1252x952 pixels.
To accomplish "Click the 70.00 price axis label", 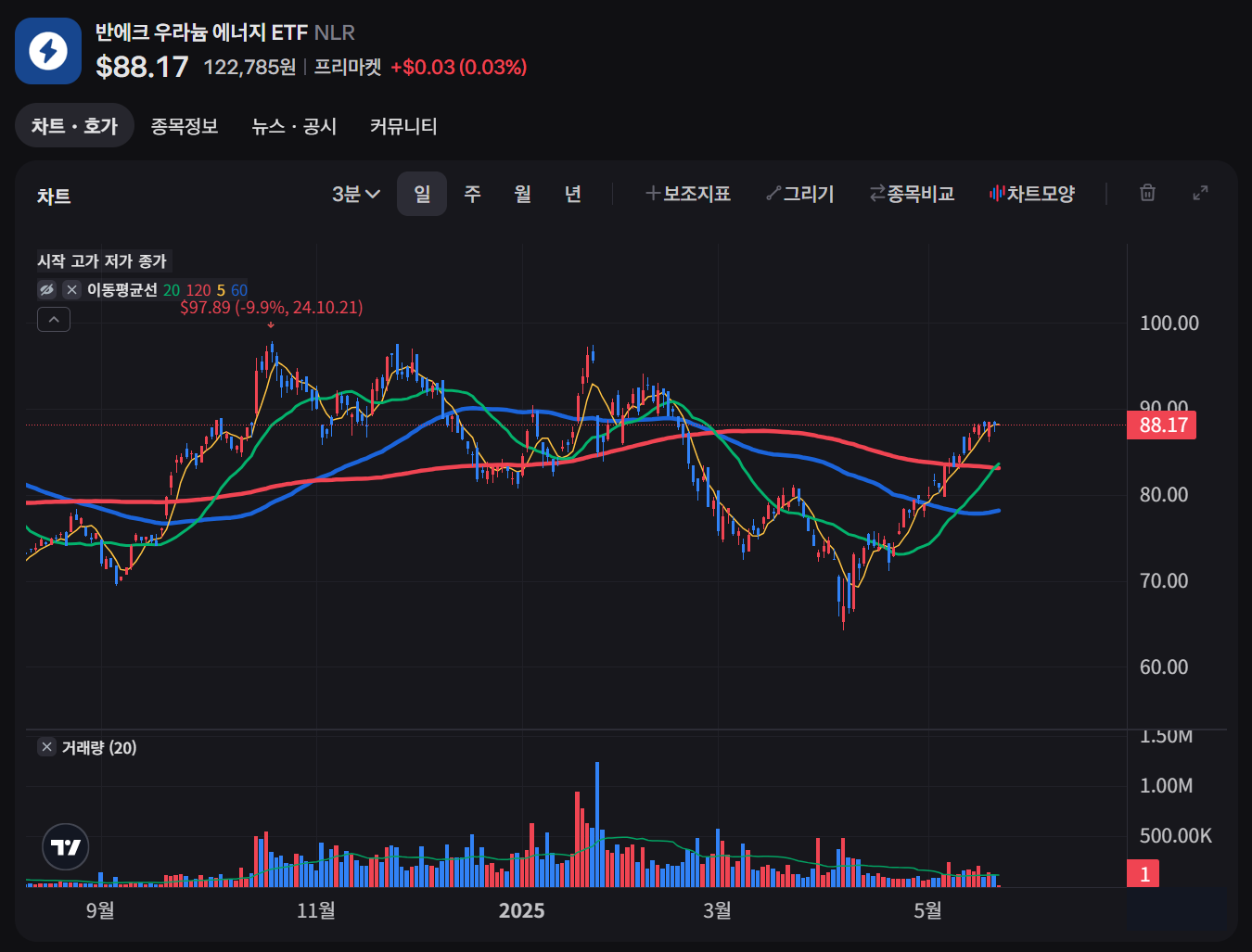I will (1164, 581).
